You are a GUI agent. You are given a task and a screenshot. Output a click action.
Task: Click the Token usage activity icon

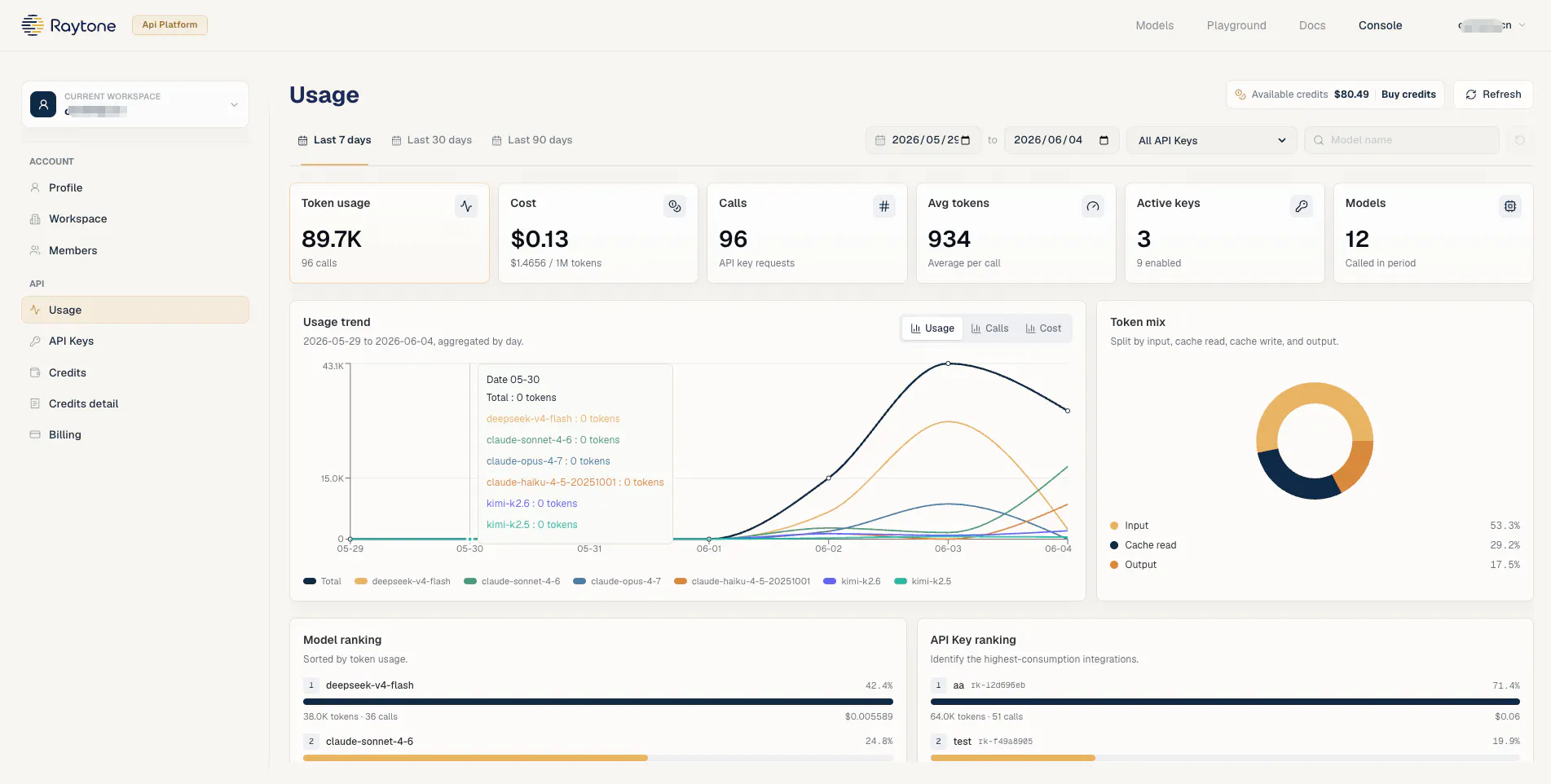(466, 206)
